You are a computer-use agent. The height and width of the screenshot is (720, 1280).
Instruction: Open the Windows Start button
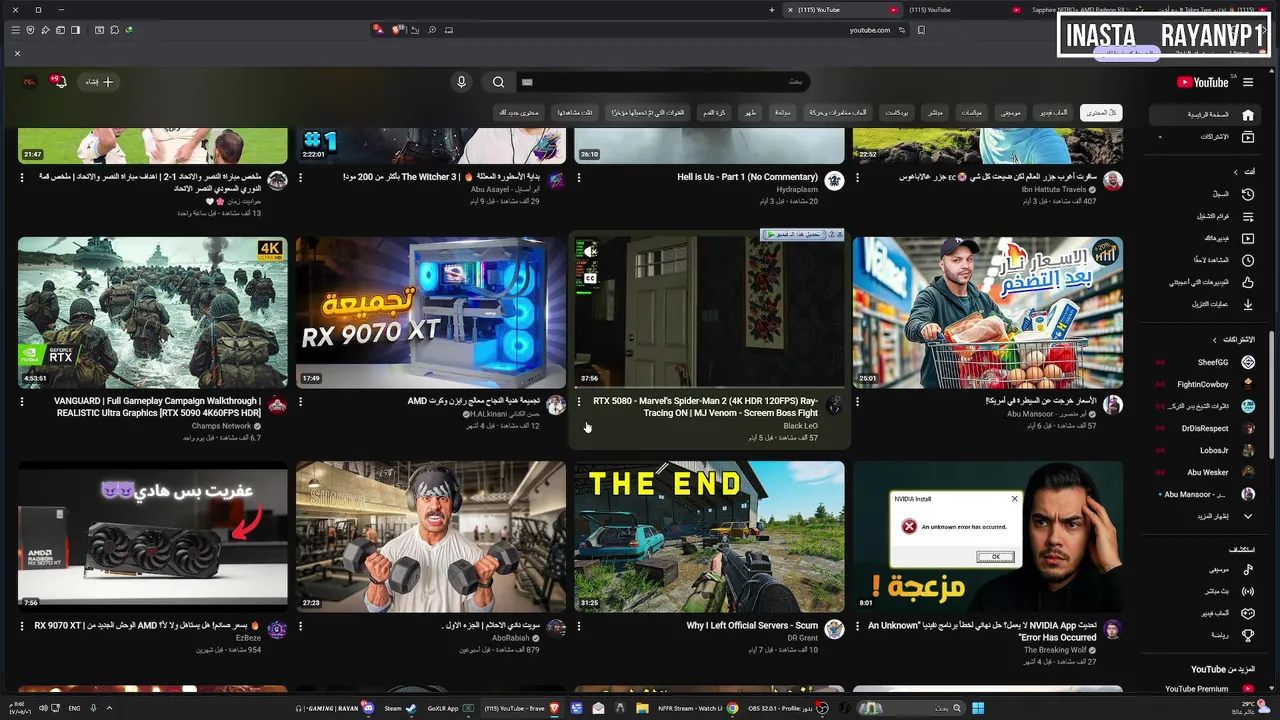(979, 708)
